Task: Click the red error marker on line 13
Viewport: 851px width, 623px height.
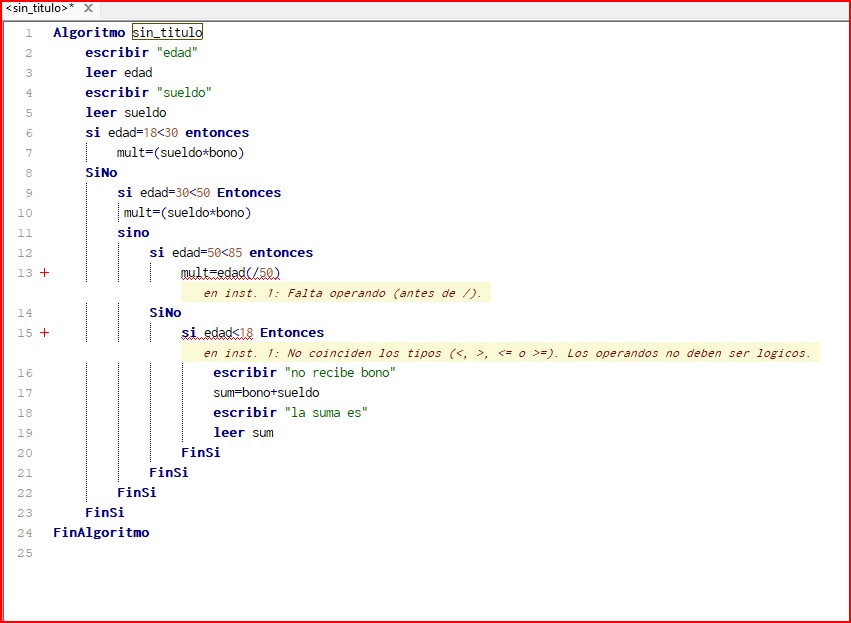Action: tap(43, 273)
